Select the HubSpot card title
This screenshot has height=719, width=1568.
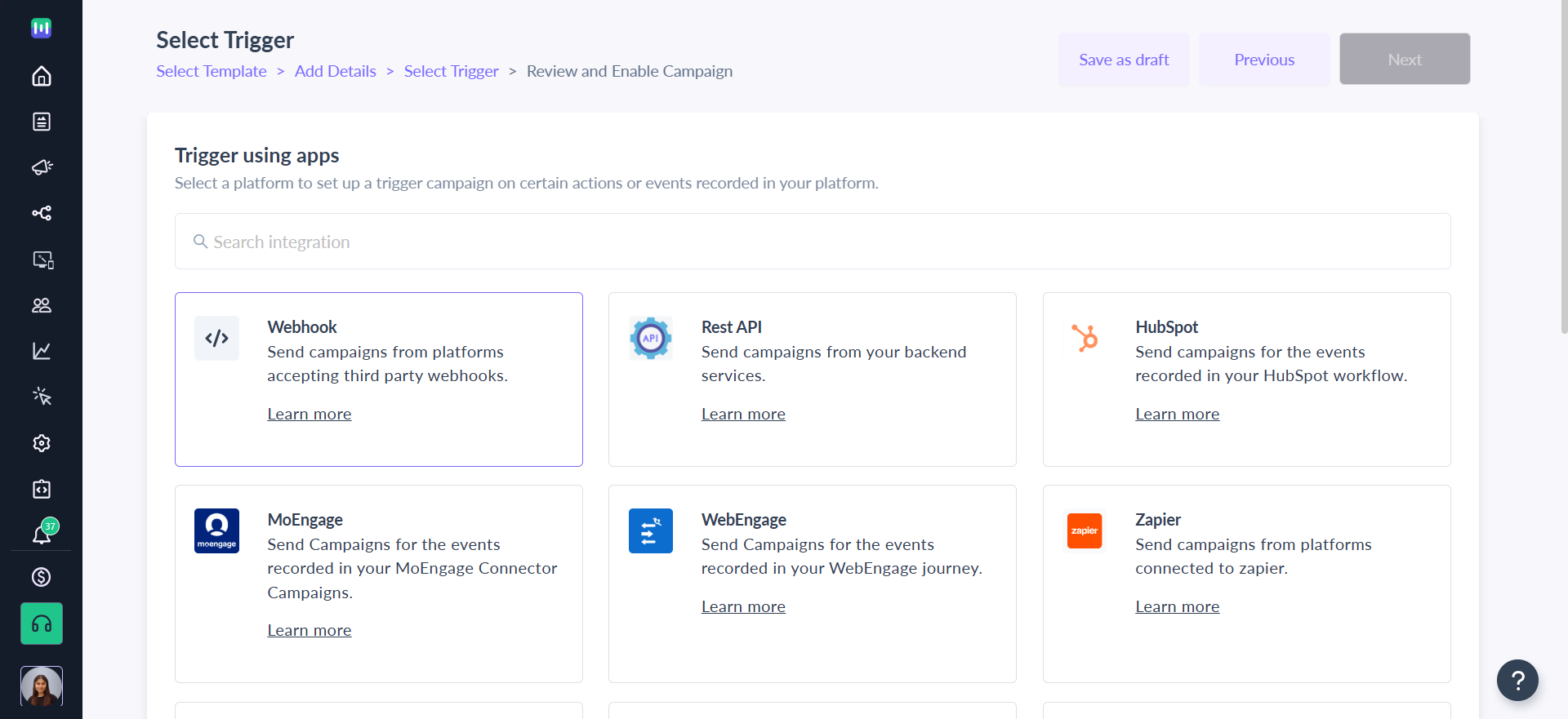(x=1166, y=327)
